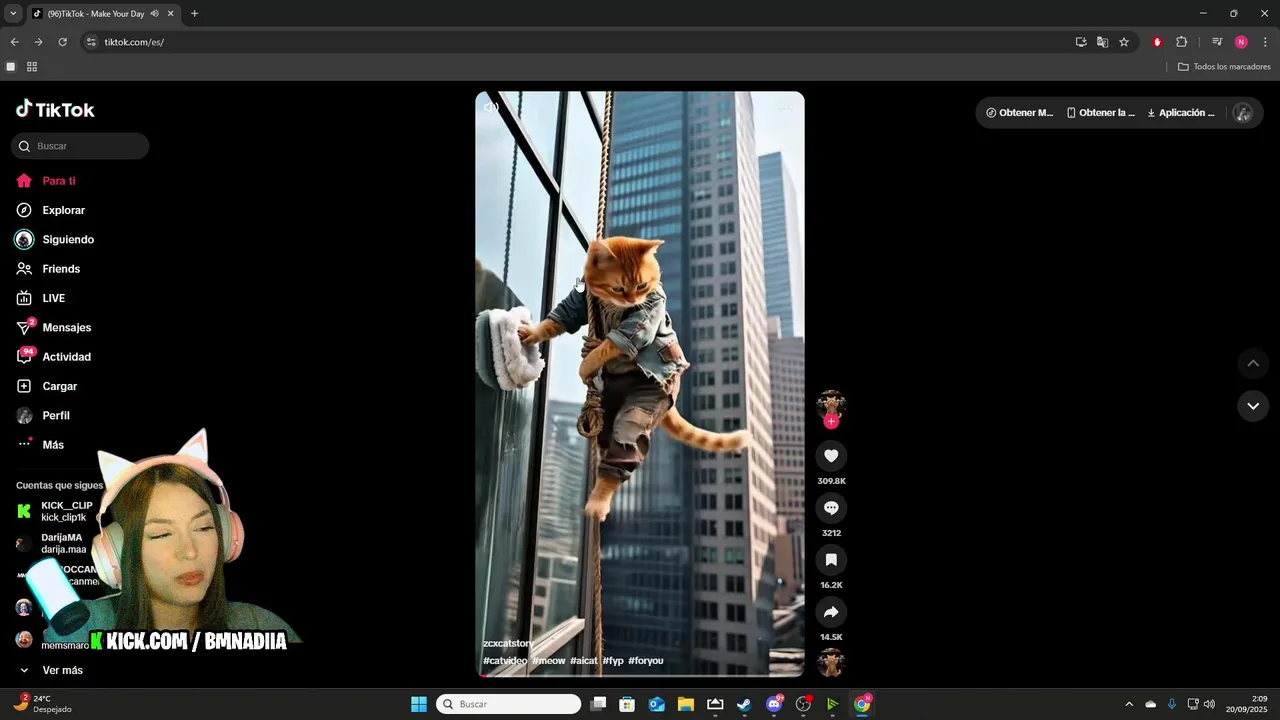Click the taskbar Buscar search box
The height and width of the screenshot is (720, 1280).
click(510, 704)
